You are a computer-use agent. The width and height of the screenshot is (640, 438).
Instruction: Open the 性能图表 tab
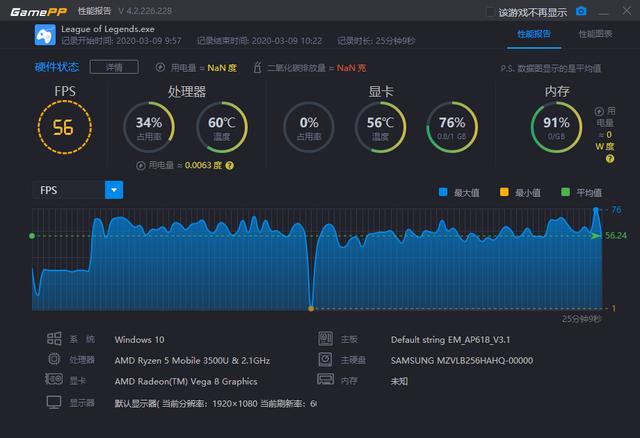(x=596, y=34)
